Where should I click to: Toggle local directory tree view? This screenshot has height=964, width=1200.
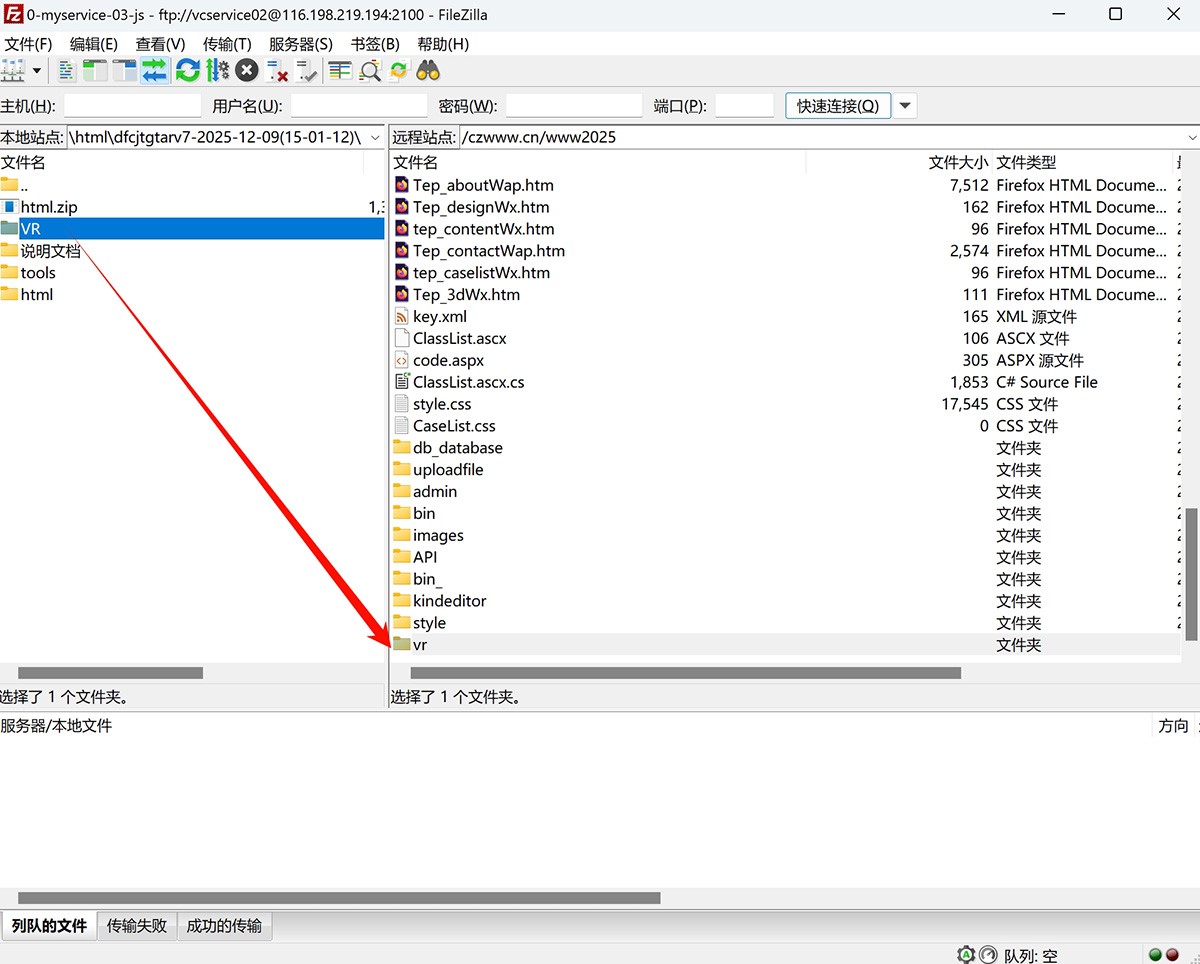[95, 71]
